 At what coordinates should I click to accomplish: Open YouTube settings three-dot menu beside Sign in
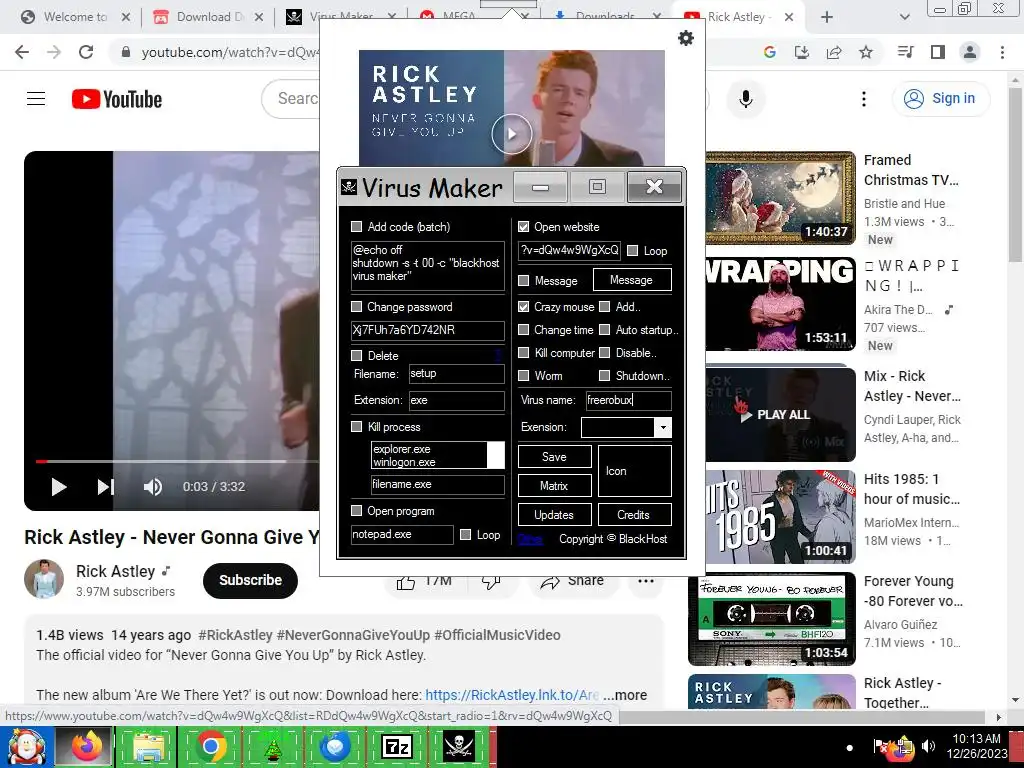click(x=864, y=99)
